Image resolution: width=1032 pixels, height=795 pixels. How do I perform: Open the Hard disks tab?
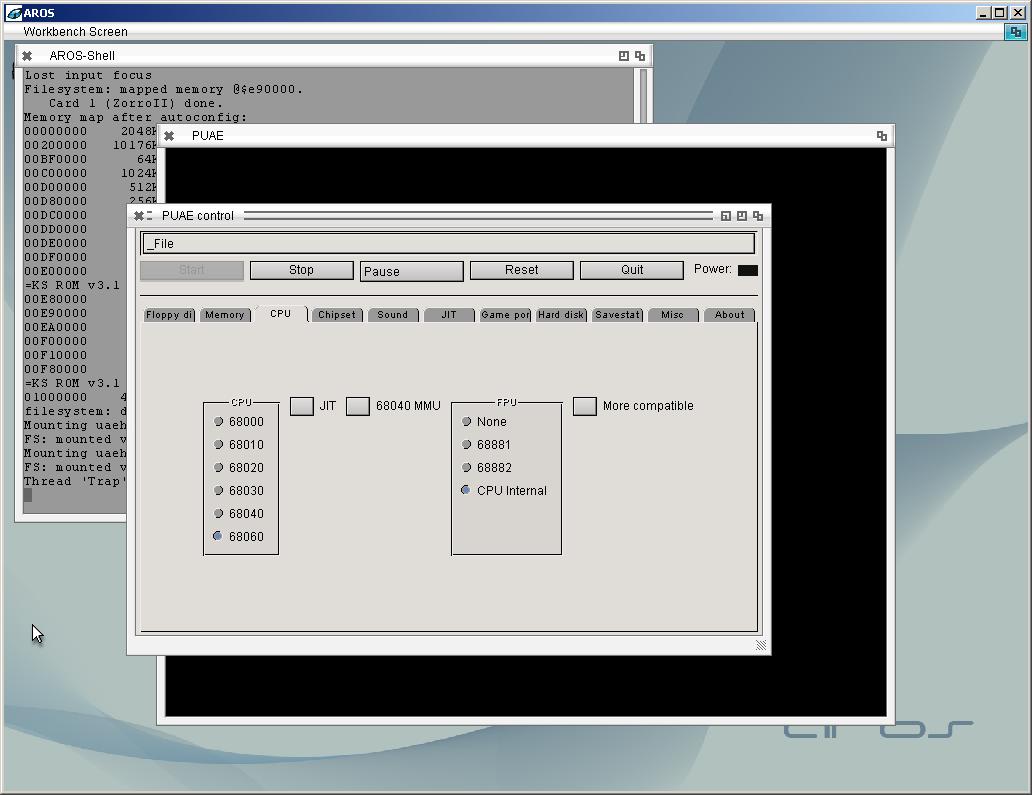[561, 315]
